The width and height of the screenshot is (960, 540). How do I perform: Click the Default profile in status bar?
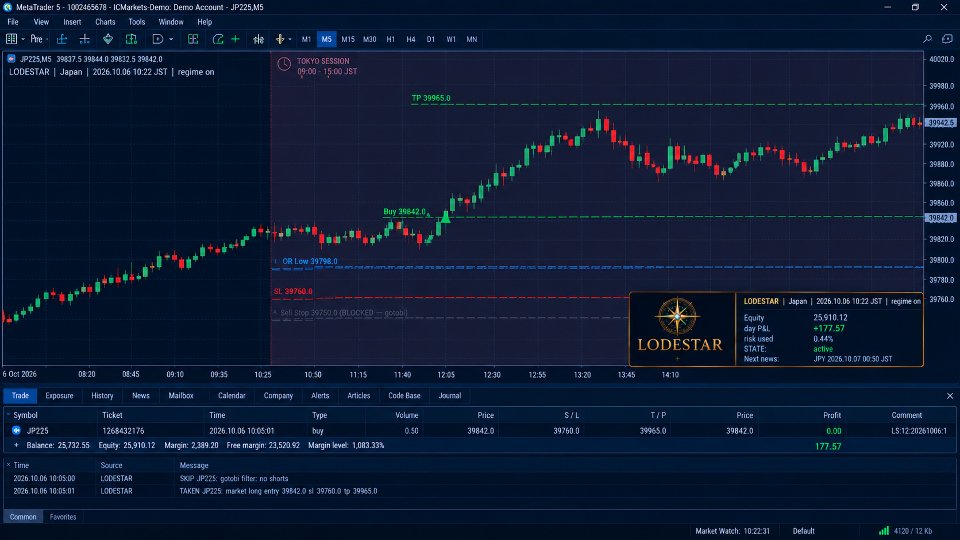[803, 531]
